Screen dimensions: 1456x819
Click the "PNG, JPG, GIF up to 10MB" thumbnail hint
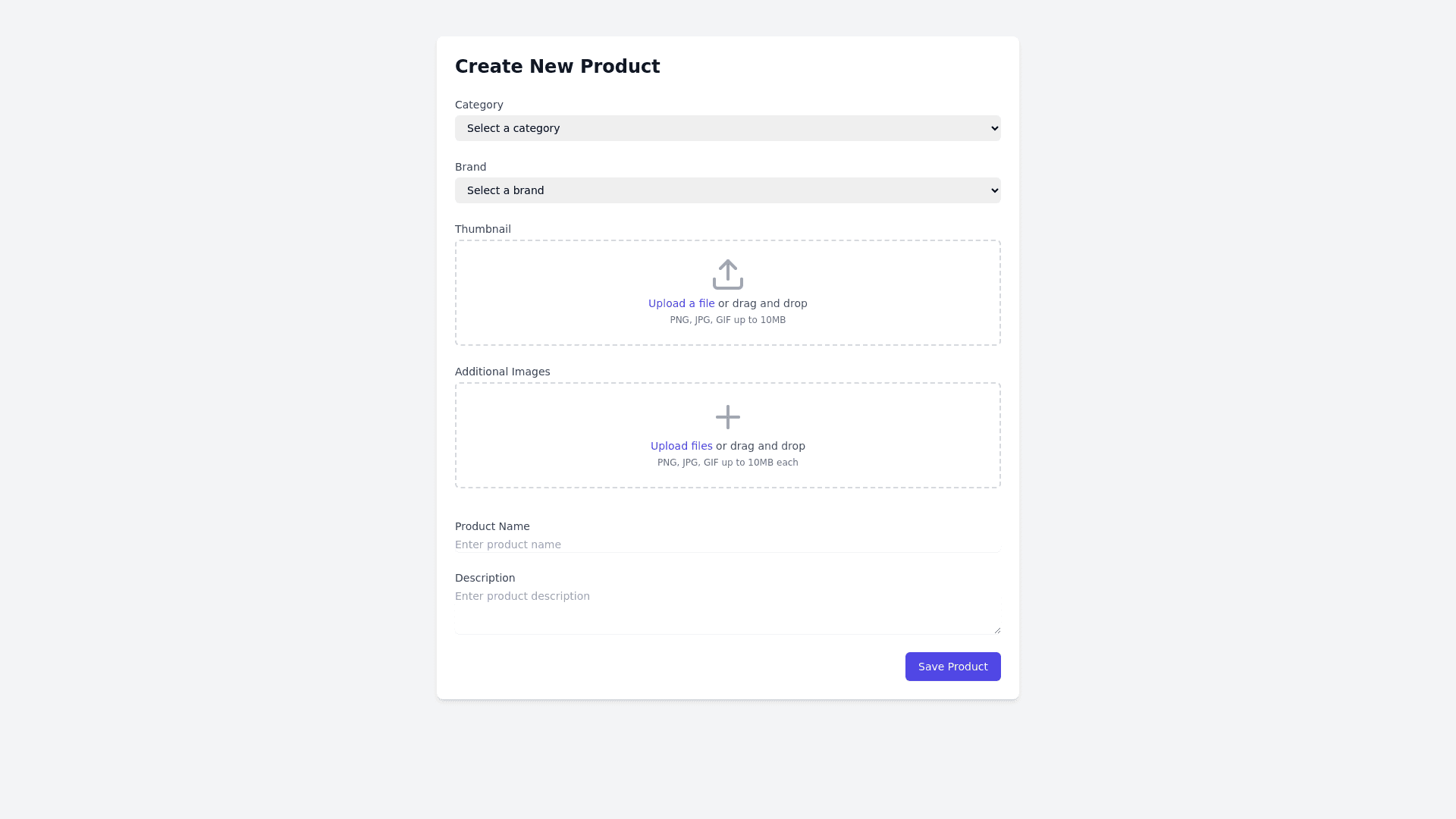pyautogui.click(x=727, y=320)
